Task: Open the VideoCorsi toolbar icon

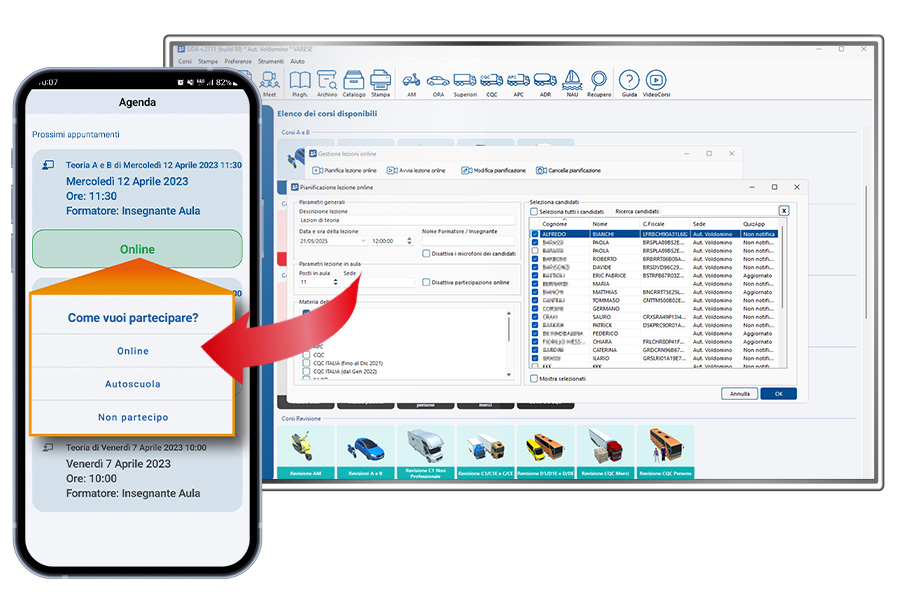Action: click(x=656, y=83)
